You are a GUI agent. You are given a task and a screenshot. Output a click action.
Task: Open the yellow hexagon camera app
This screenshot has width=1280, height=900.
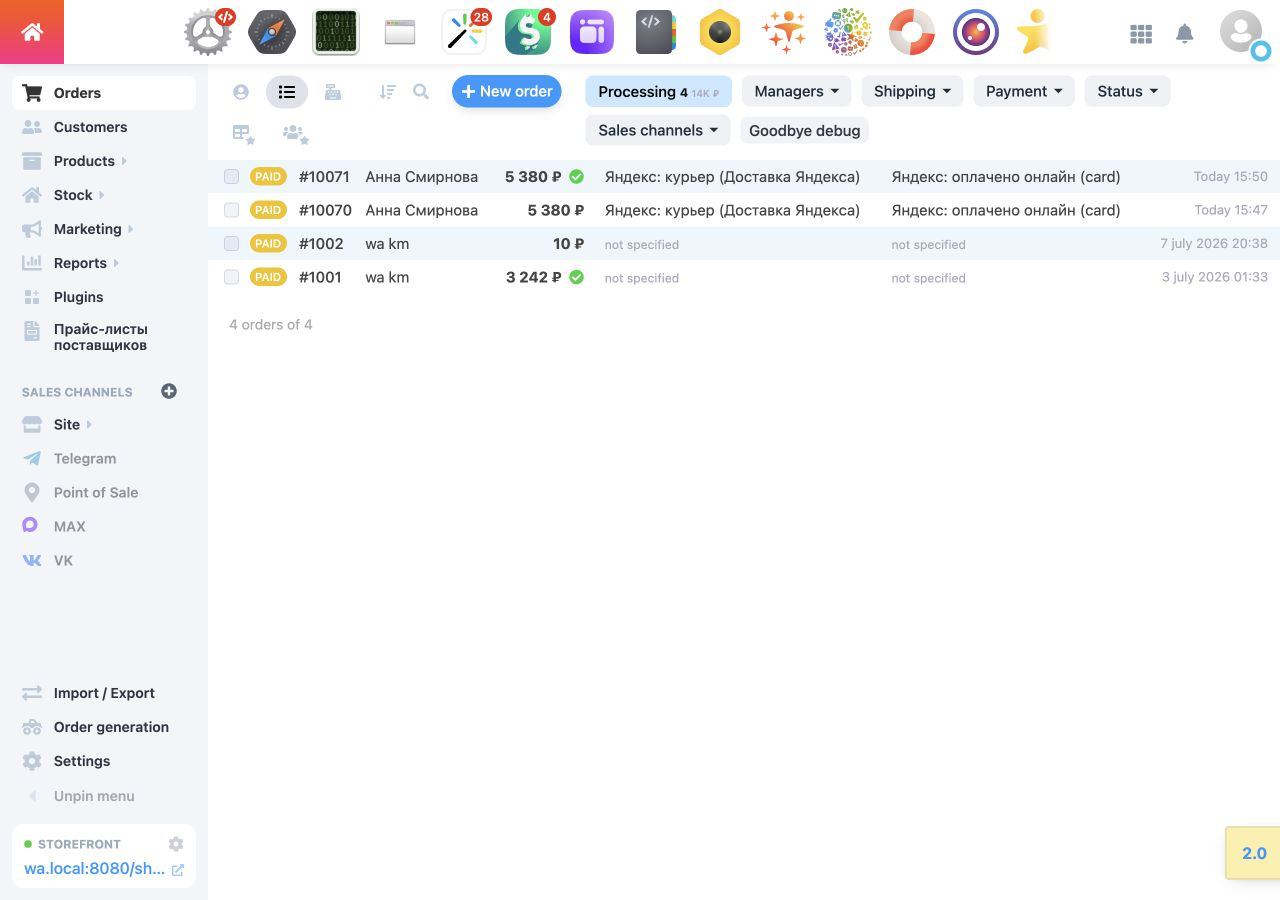(x=720, y=32)
